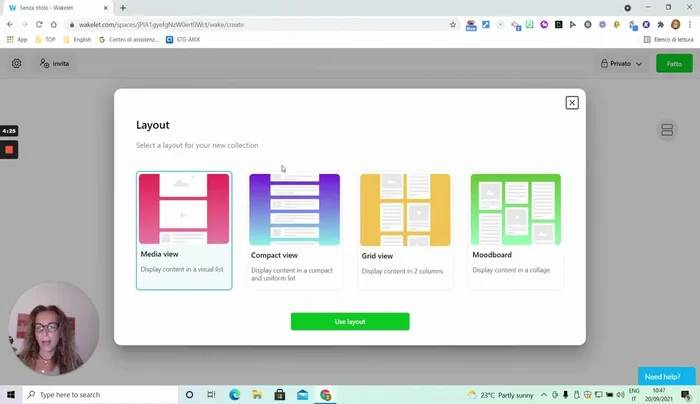This screenshot has width=700, height=404.
Task: Open the TOP bookmarks folder
Action: click(45, 39)
